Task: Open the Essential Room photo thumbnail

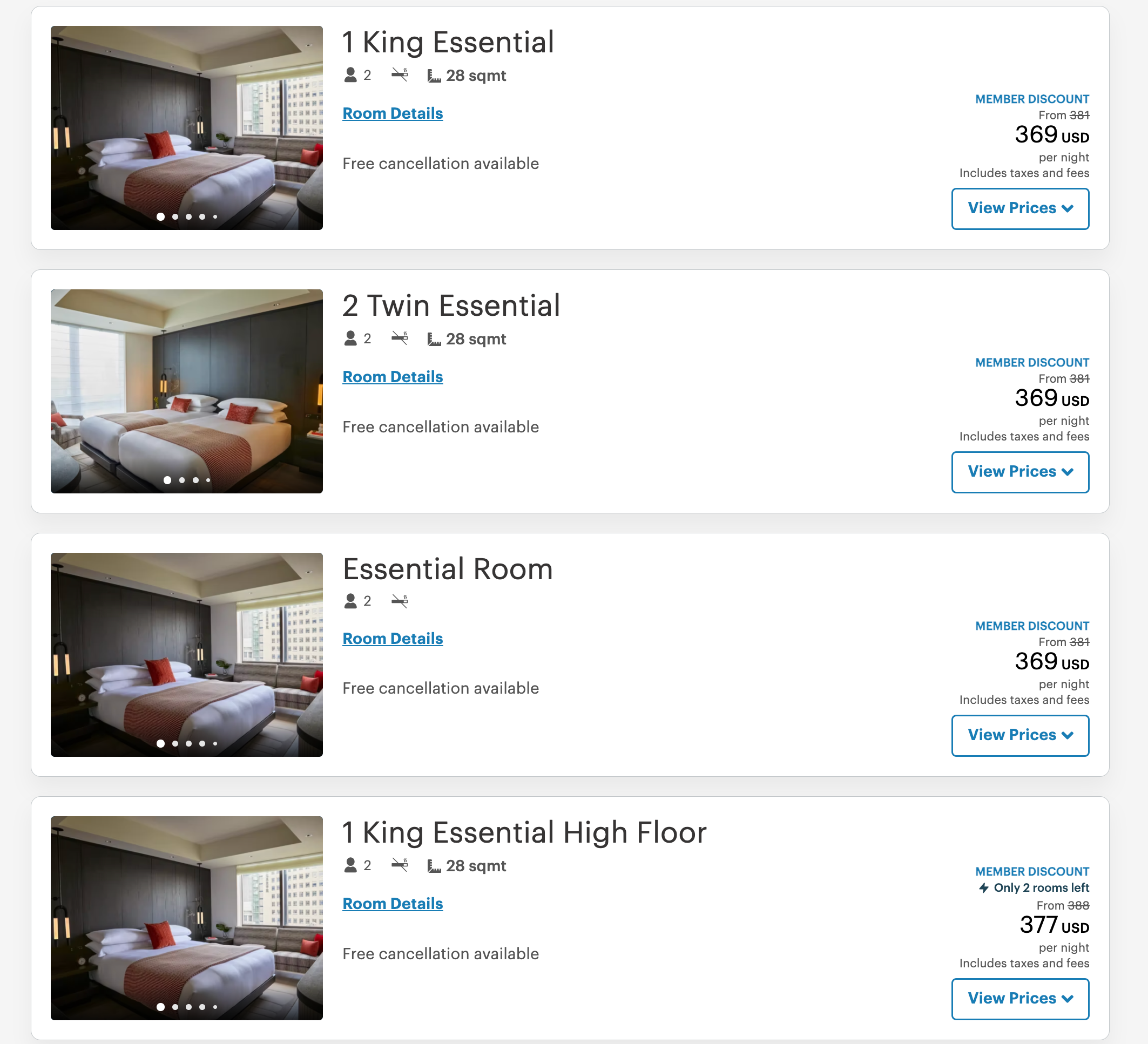Action: pyautogui.click(x=186, y=654)
